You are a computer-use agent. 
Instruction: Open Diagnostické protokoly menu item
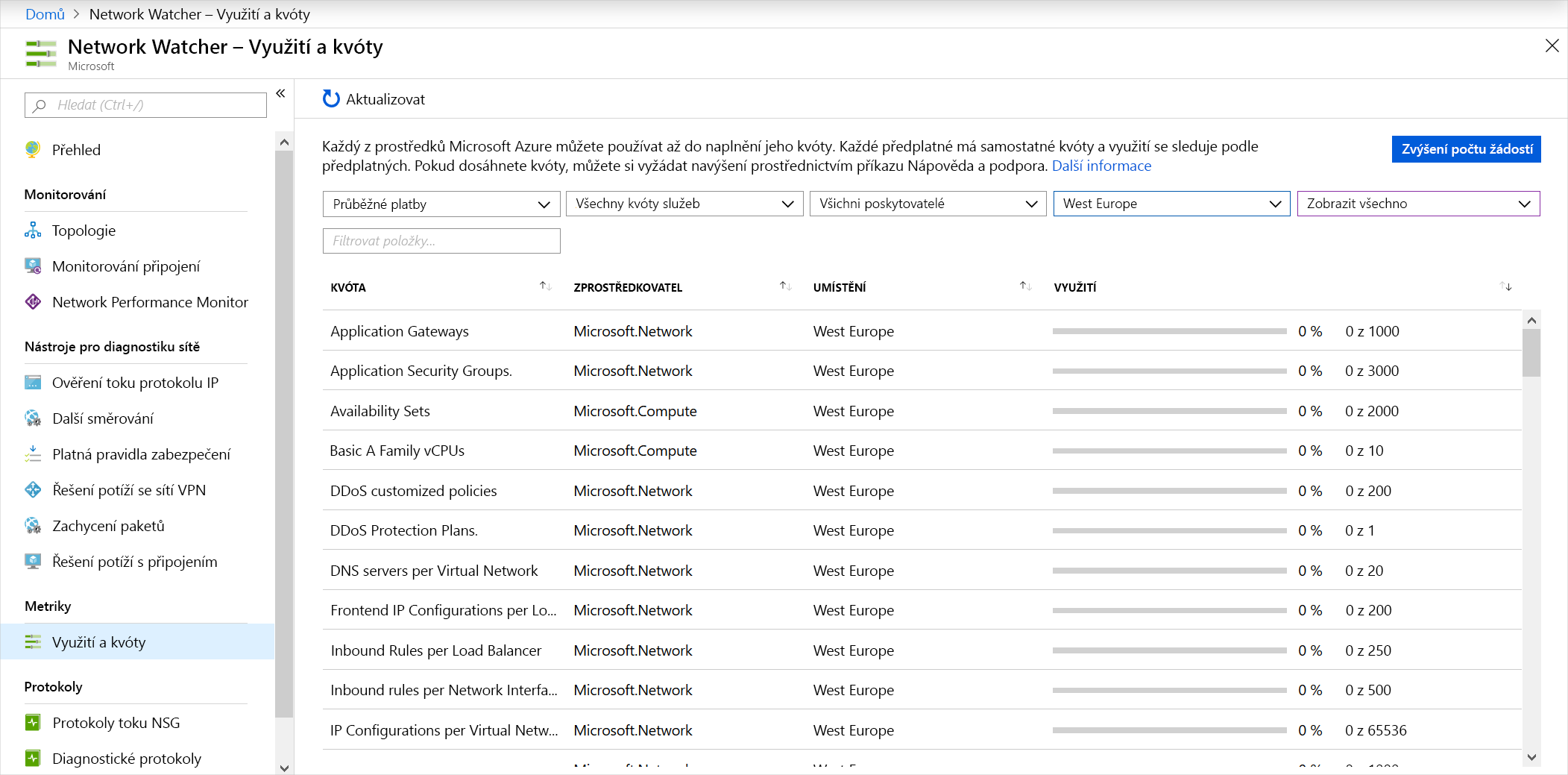click(x=127, y=759)
